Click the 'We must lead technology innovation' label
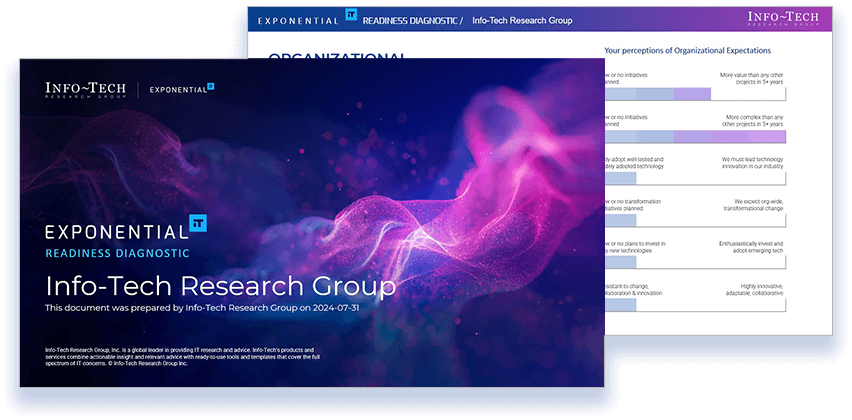Viewport: 852px width, 420px height. [752, 163]
